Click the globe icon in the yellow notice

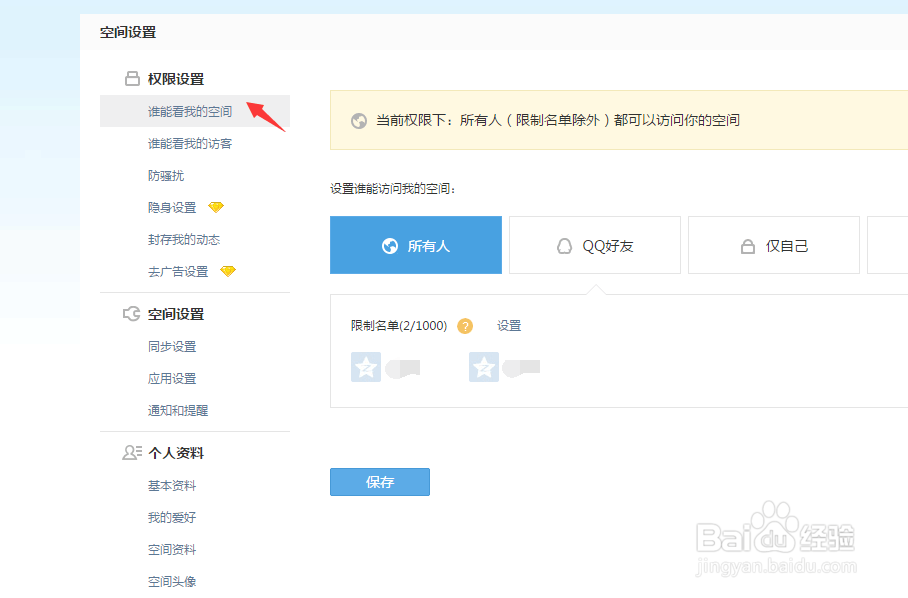pyautogui.click(x=359, y=120)
